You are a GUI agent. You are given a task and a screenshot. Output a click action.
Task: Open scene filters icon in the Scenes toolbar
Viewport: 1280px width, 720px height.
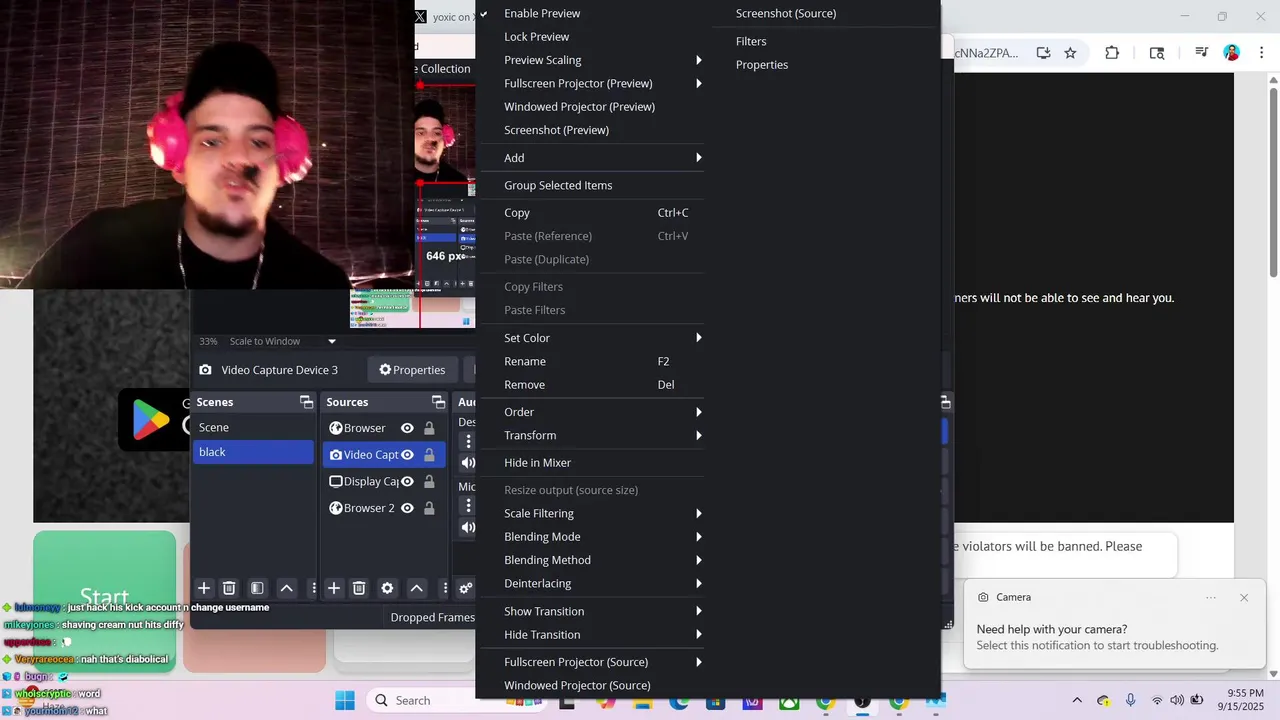(257, 588)
